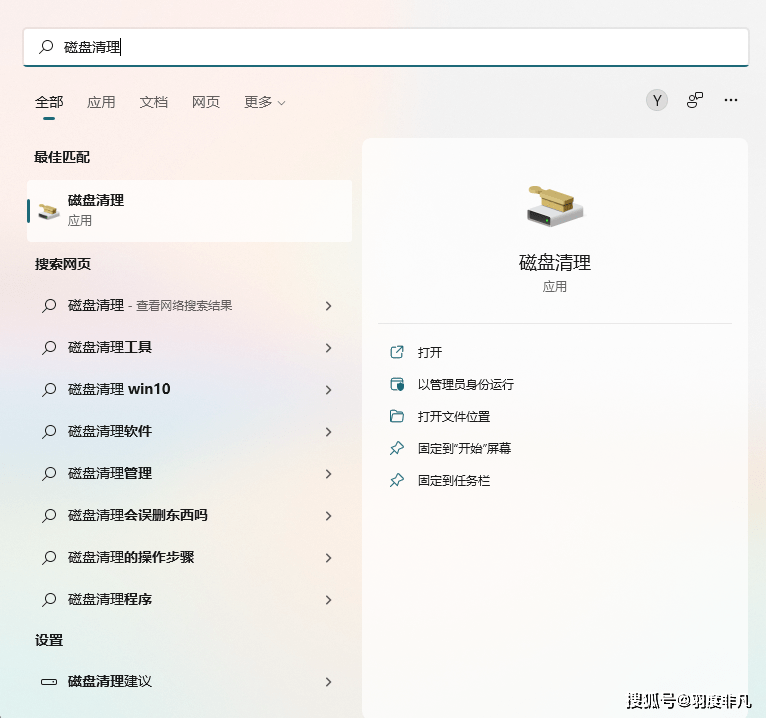The width and height of the screenshot is (766, 718).
Task: Click search icon beside 磁盘清理软件
Action: (49, 432)
